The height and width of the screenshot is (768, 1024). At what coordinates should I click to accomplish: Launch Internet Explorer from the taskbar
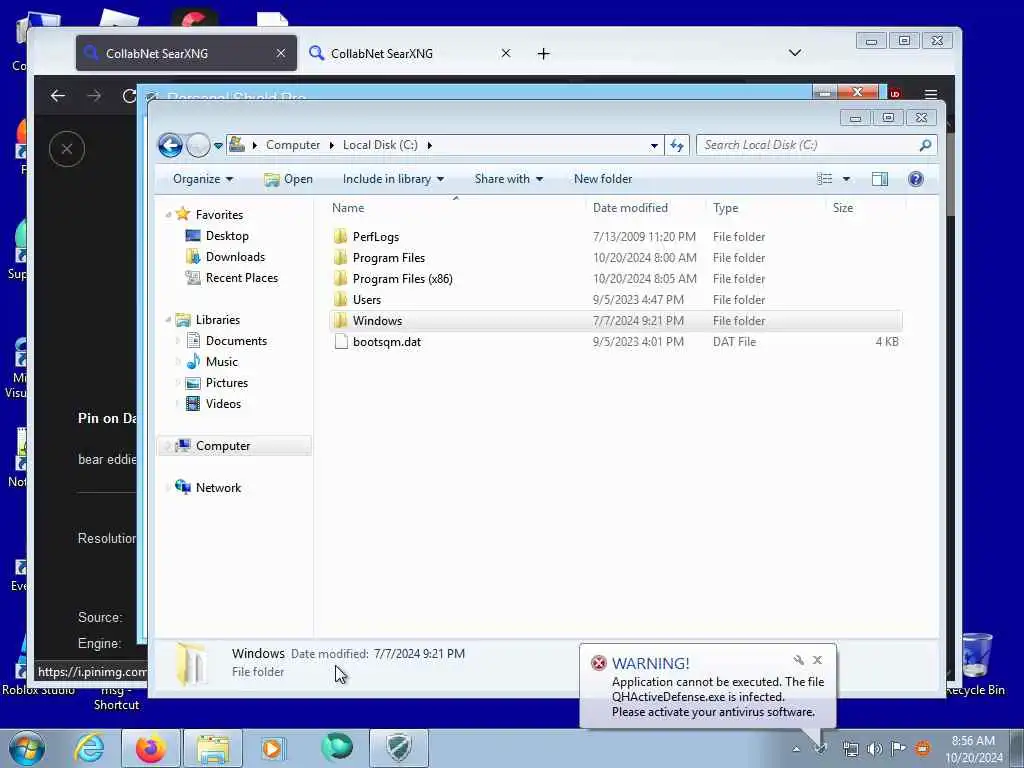pos(89,748)
